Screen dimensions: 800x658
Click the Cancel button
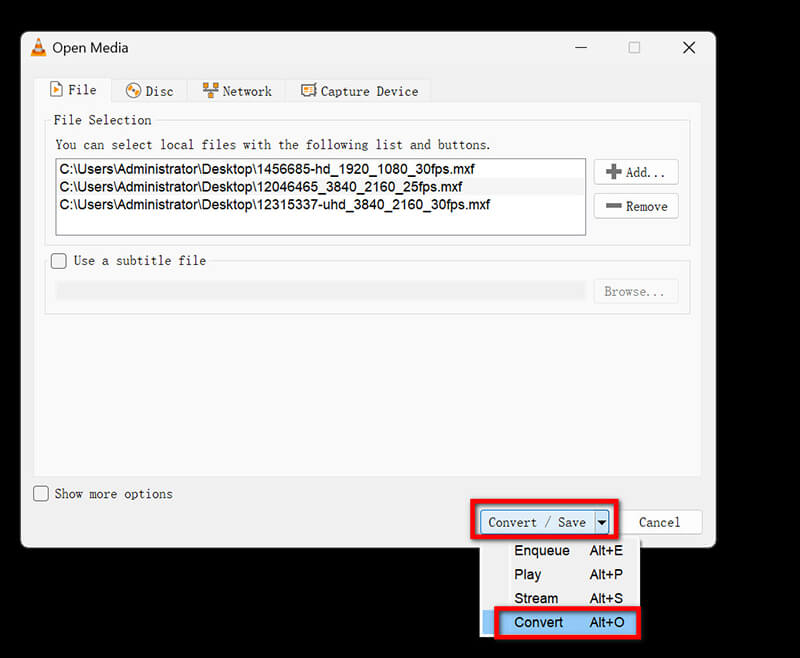pyautogui.click(x=659, y=522)
